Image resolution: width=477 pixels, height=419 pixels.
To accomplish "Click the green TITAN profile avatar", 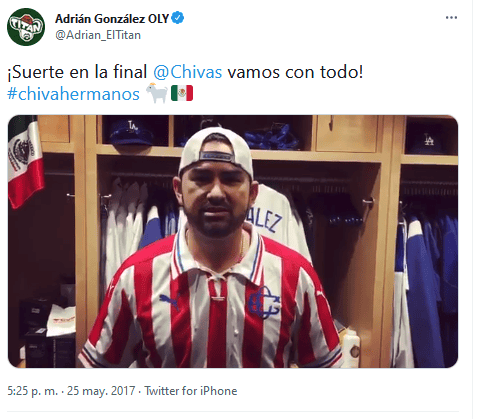I will pos(26,27).
